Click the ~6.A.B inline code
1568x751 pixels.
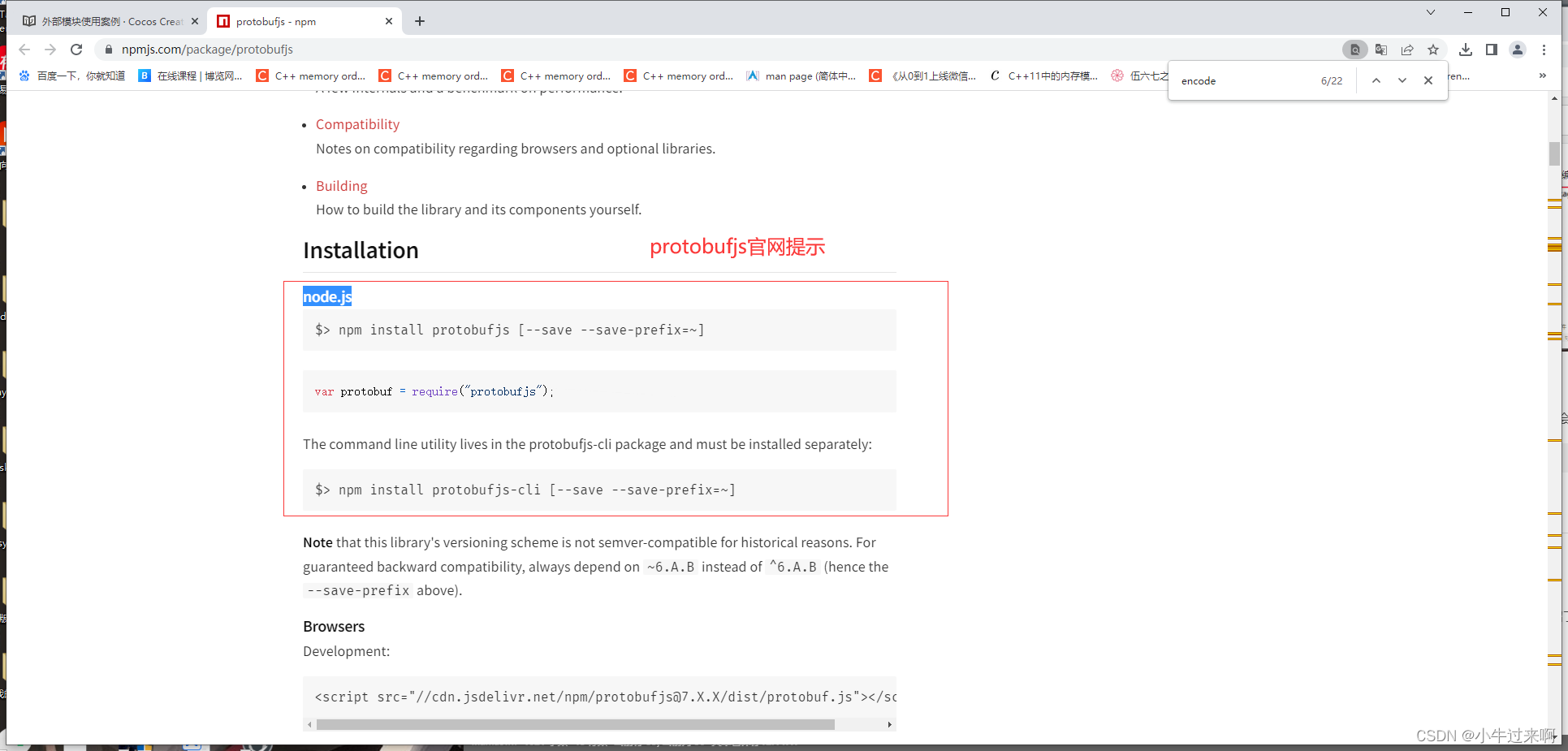pos(671,567)
